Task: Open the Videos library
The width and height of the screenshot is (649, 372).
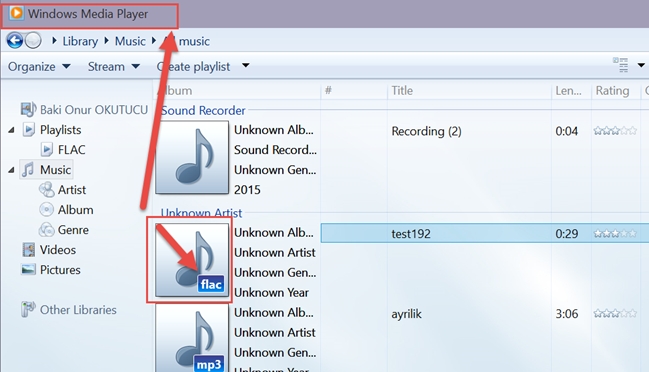Action: pos(58,250)
